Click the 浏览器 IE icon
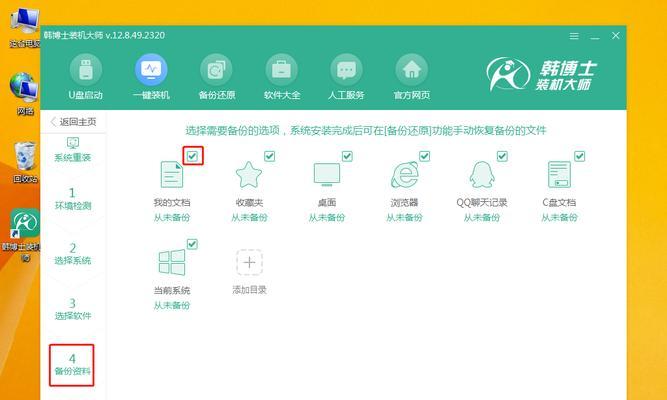667x400 pixels. tap(405, 174)
